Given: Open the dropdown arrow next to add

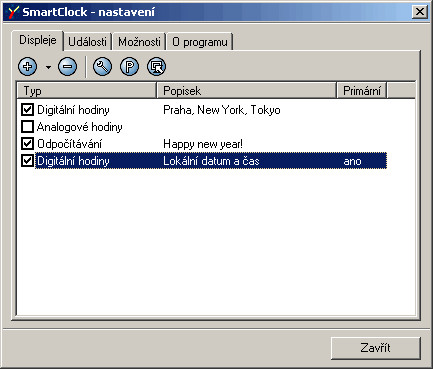Looking at the screenshot, I should [49, 67].
